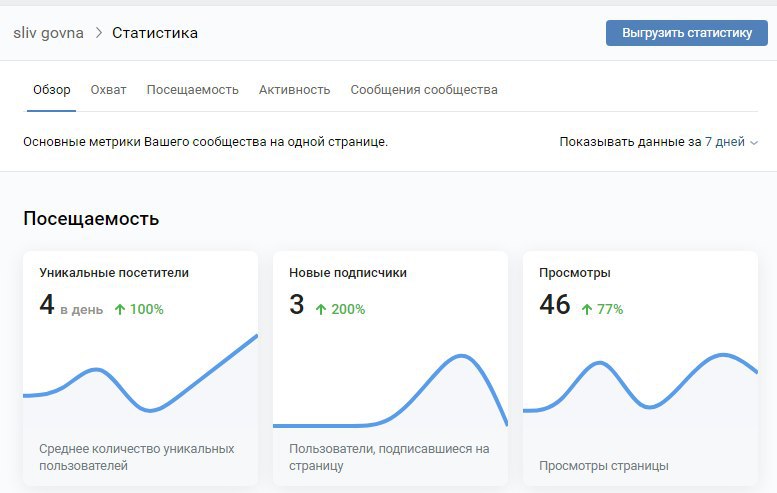Click the Пользователи, подписавшиеся на страницу description
This screenshot has width=777, height=493.
389,457
